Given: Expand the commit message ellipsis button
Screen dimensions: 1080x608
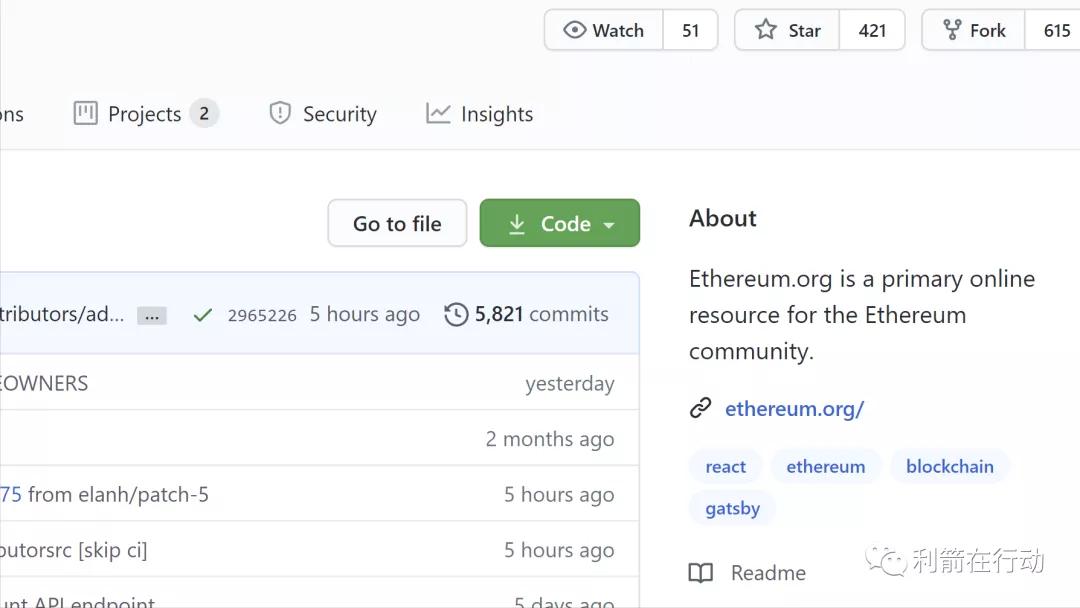Looking at the screenshot, I should click(152, 316).
